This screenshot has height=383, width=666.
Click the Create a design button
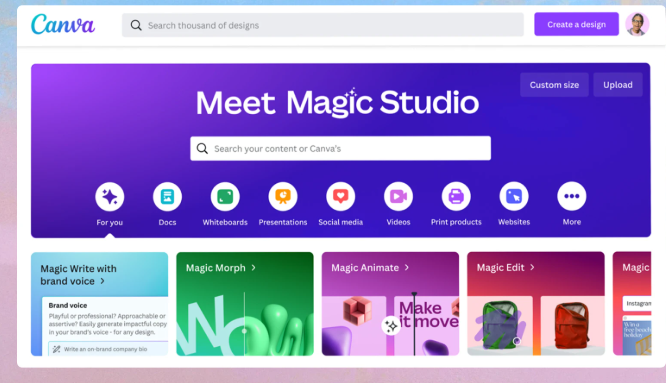tap(576, 24)
